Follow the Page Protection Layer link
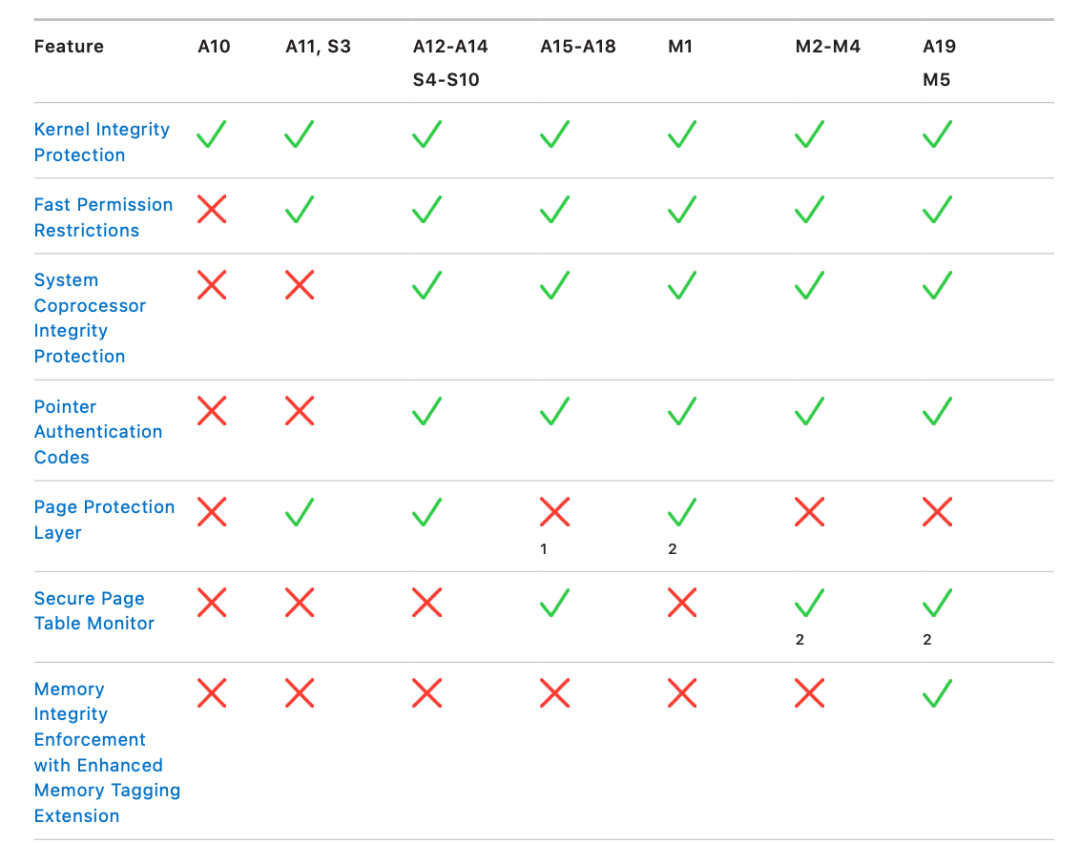 tap(104, 519)
